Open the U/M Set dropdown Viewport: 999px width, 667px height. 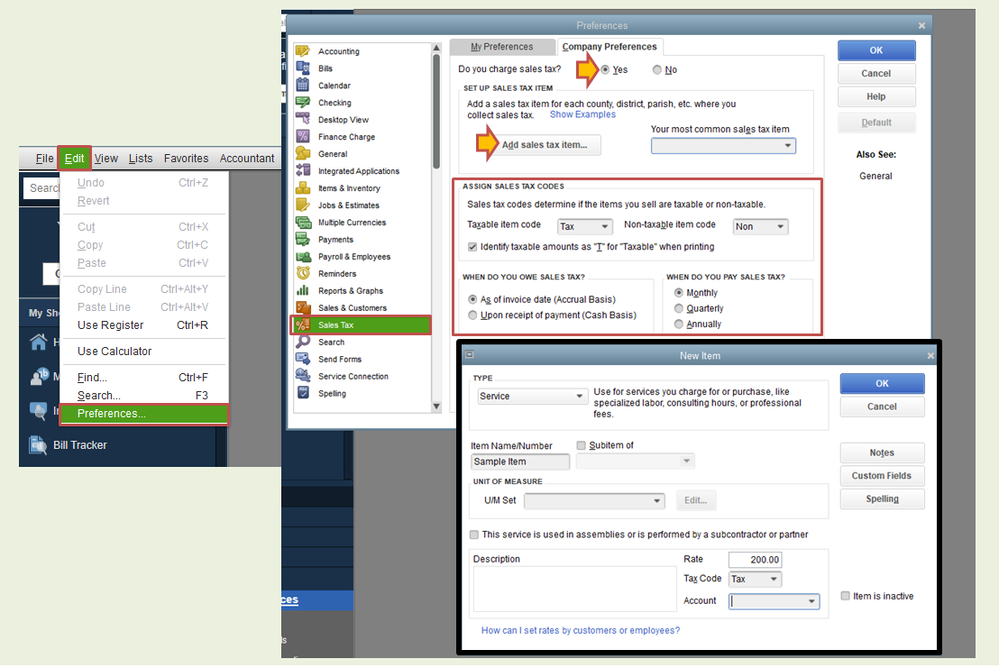(x=594, y=501)
